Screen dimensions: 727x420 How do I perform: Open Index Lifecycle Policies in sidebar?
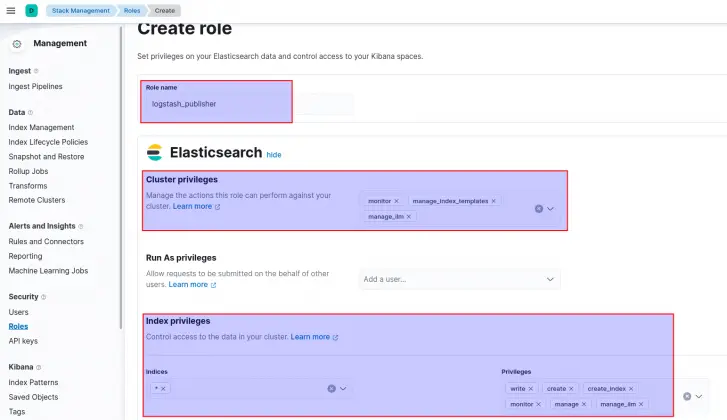[x=48, y=142]
